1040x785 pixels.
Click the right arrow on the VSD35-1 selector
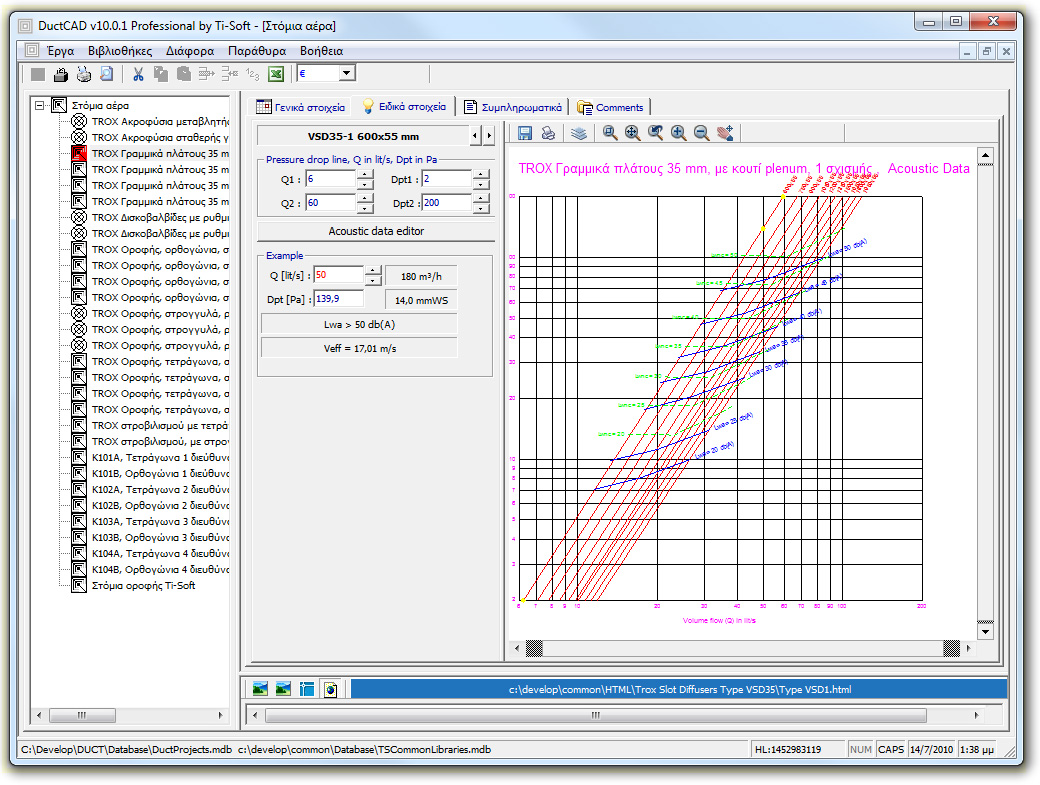(487, 136)
